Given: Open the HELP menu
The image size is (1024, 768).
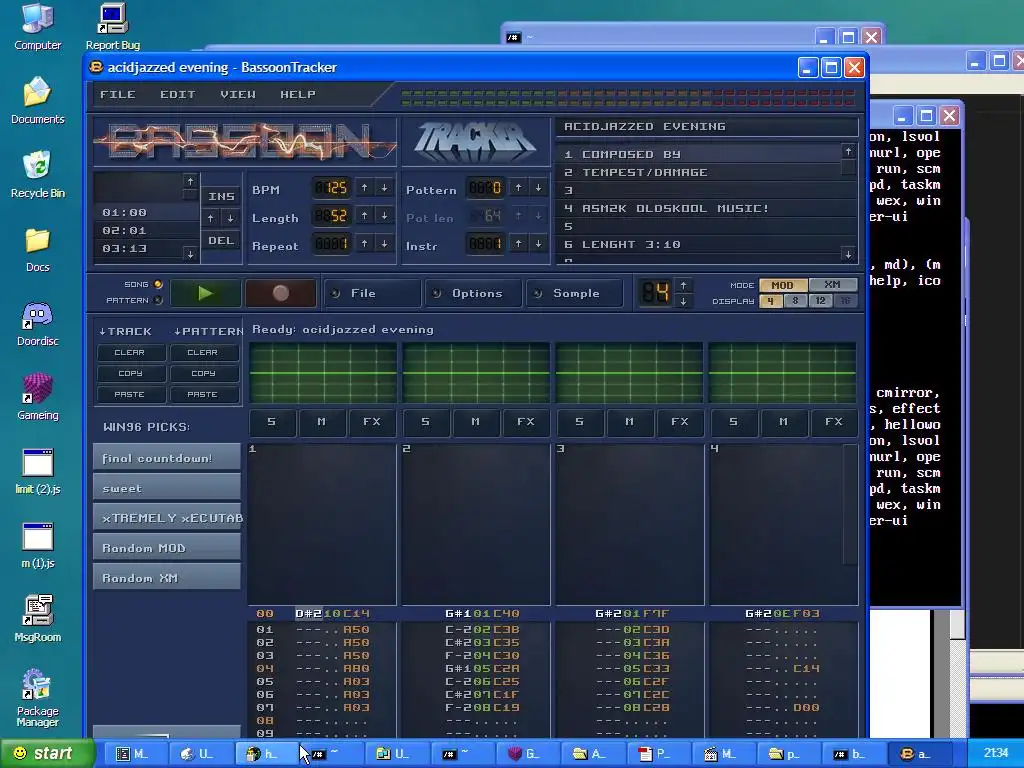Looking at the screenshot, I should pos(298,95).
